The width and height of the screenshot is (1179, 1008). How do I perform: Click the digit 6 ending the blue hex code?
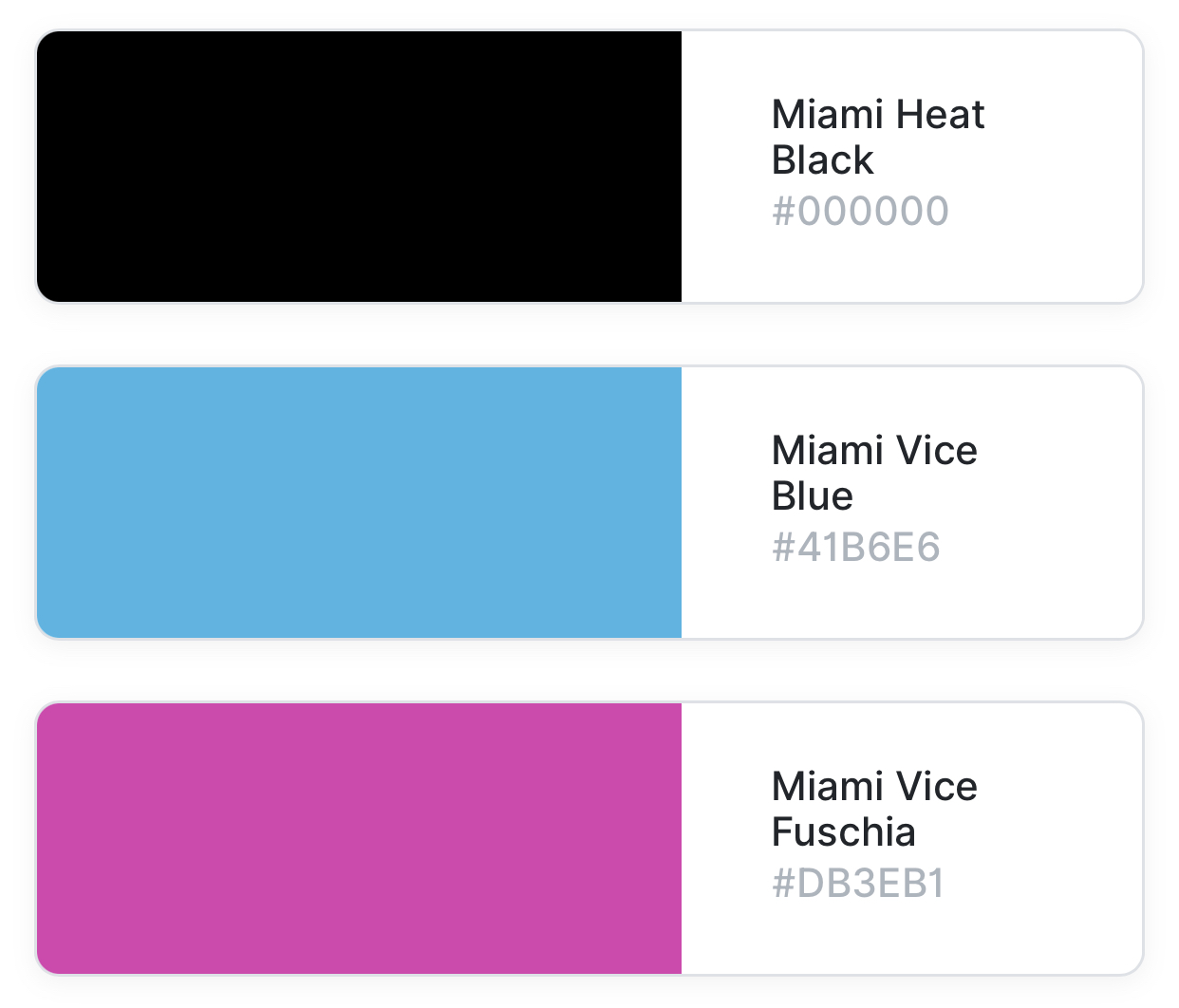tap(927, 548)
